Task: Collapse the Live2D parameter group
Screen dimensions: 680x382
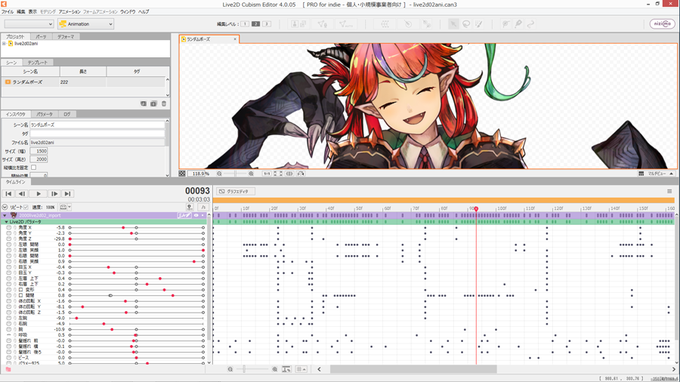Action: (x=6, y=222)
